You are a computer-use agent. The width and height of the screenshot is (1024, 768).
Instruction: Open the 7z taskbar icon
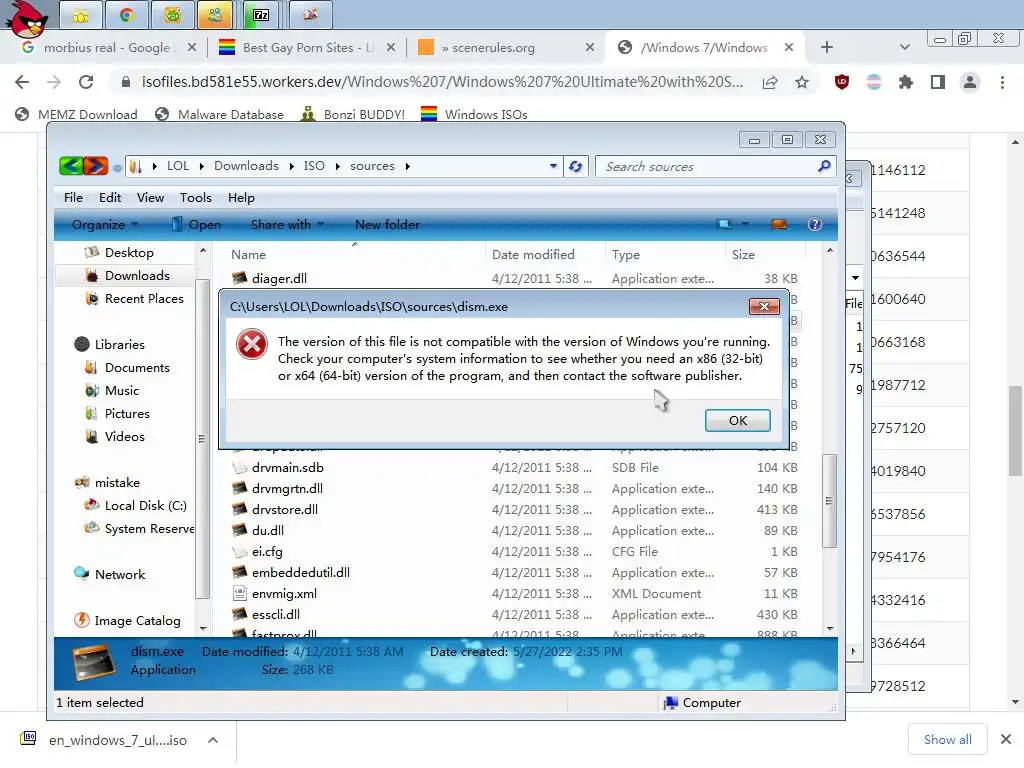coord(261,15)
